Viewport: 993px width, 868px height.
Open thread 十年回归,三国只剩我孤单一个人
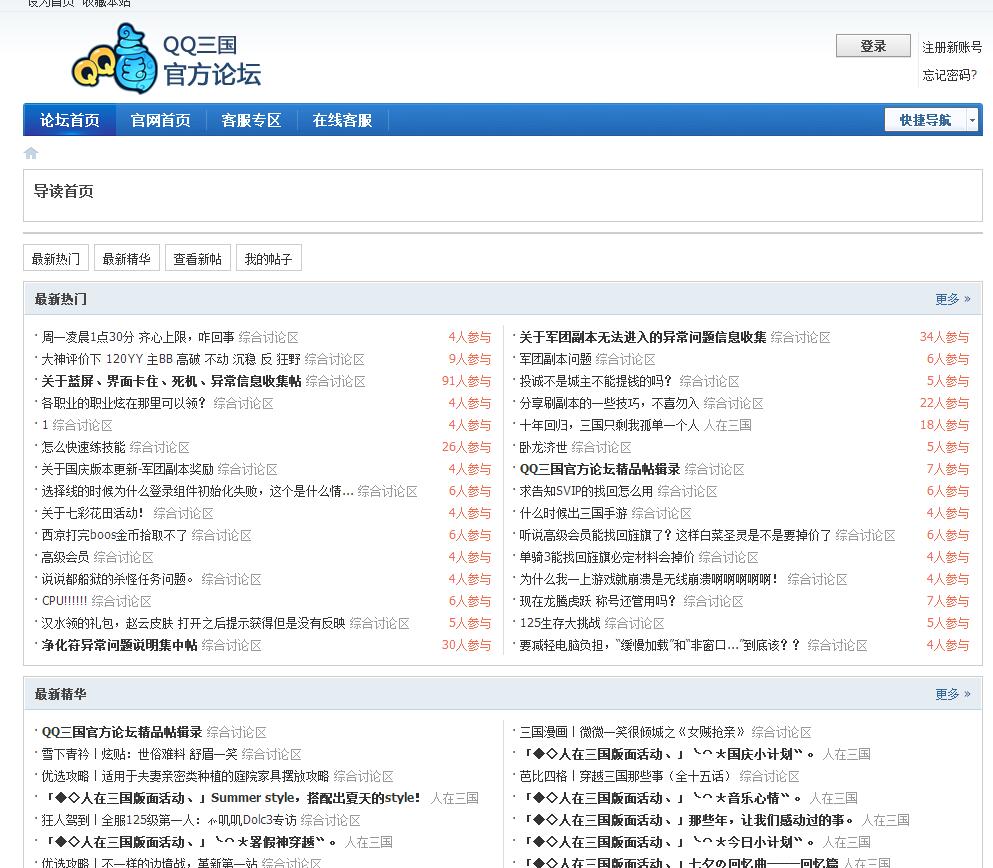(x=609, y=425)
